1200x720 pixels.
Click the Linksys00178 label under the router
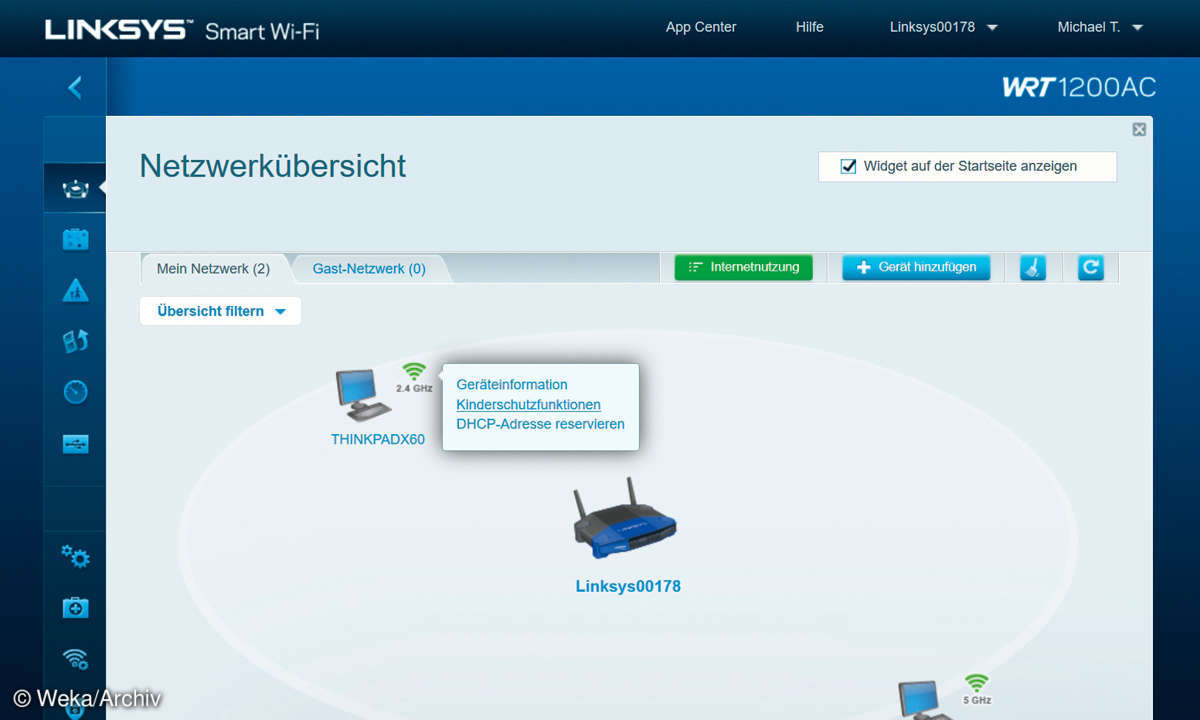point(628,586)
